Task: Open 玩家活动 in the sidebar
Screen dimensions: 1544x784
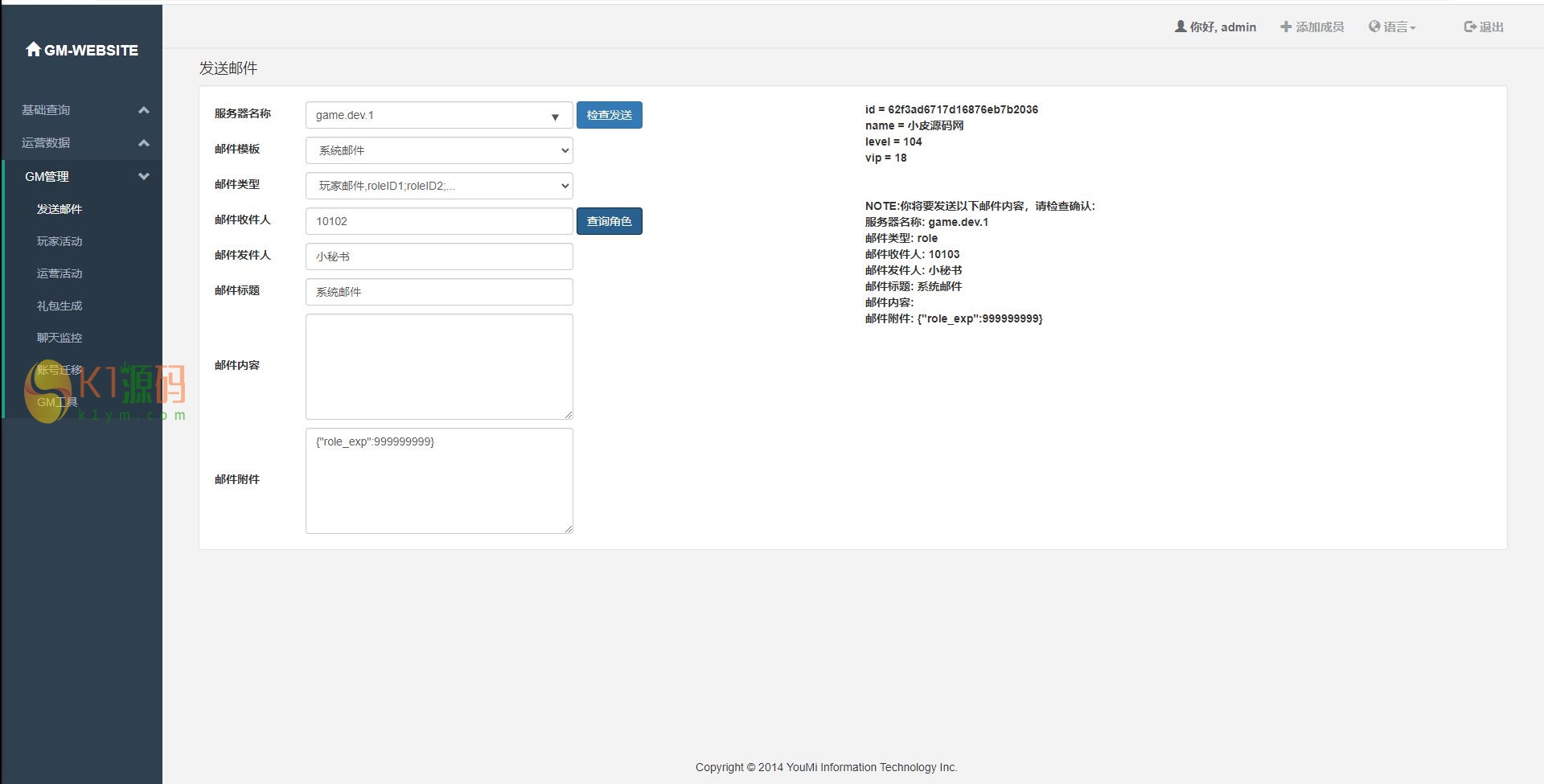Action: tap(60, 241)
